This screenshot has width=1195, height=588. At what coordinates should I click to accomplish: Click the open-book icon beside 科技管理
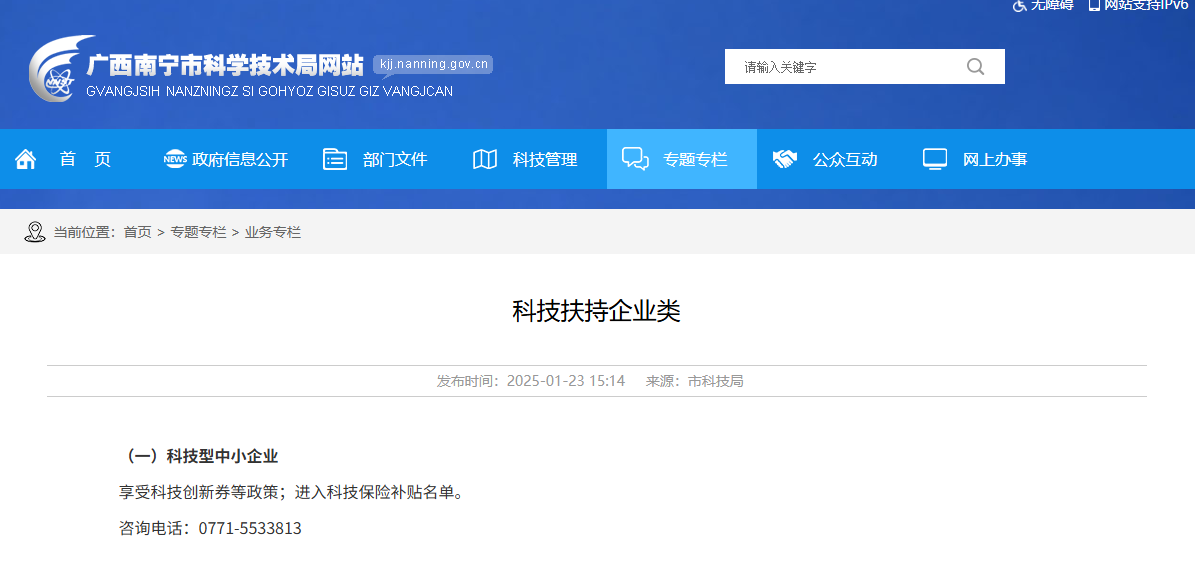(484, 158)
